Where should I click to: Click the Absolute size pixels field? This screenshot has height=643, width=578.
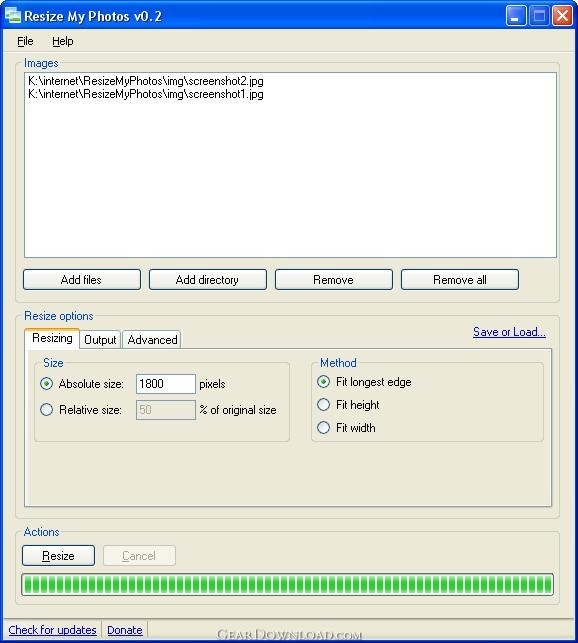[x=166, y=384]
